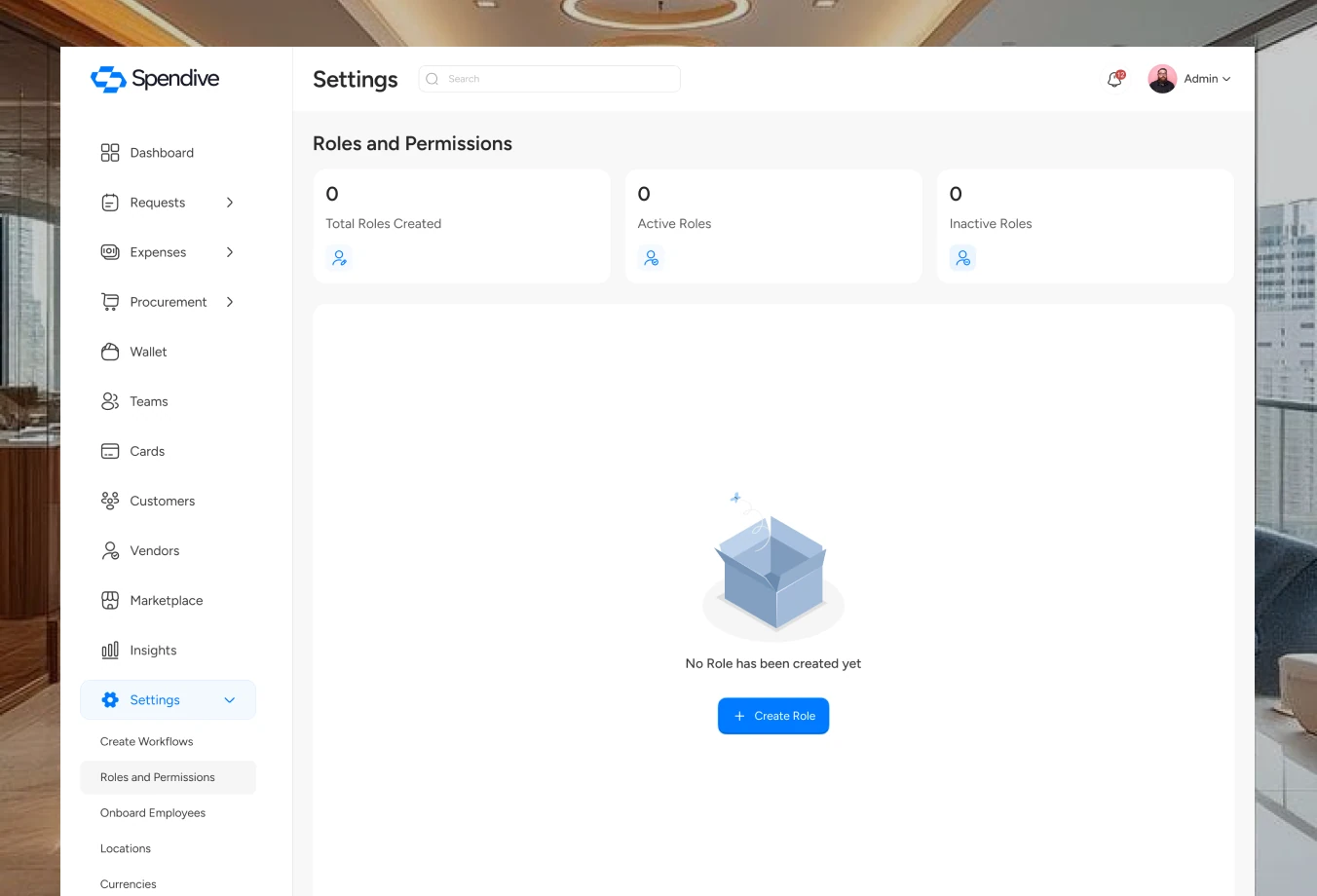Open Customers label in sidebar
The image size is (1317, 896).
click(163, 502)
